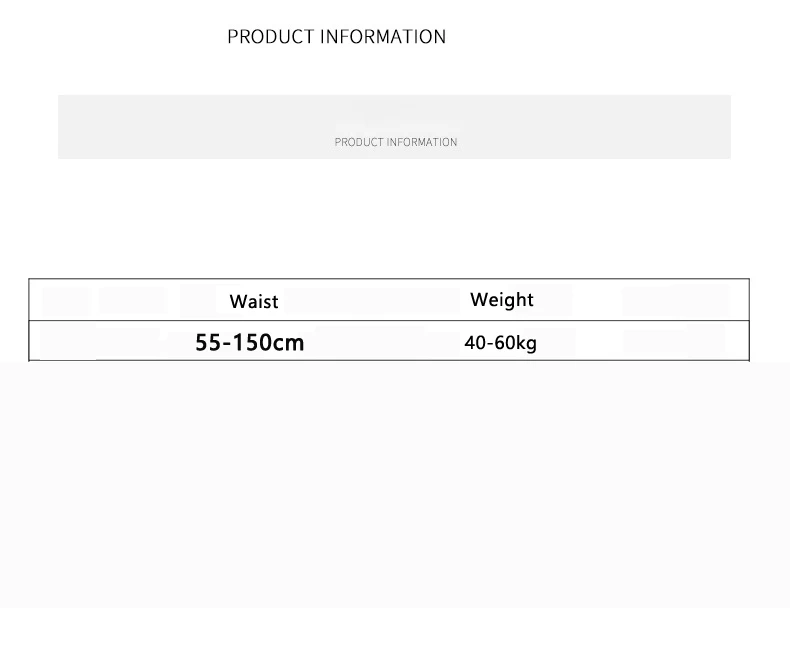Click the number 150 in waist range
This screenshot has height=666, width=790.
coord(252,343)
